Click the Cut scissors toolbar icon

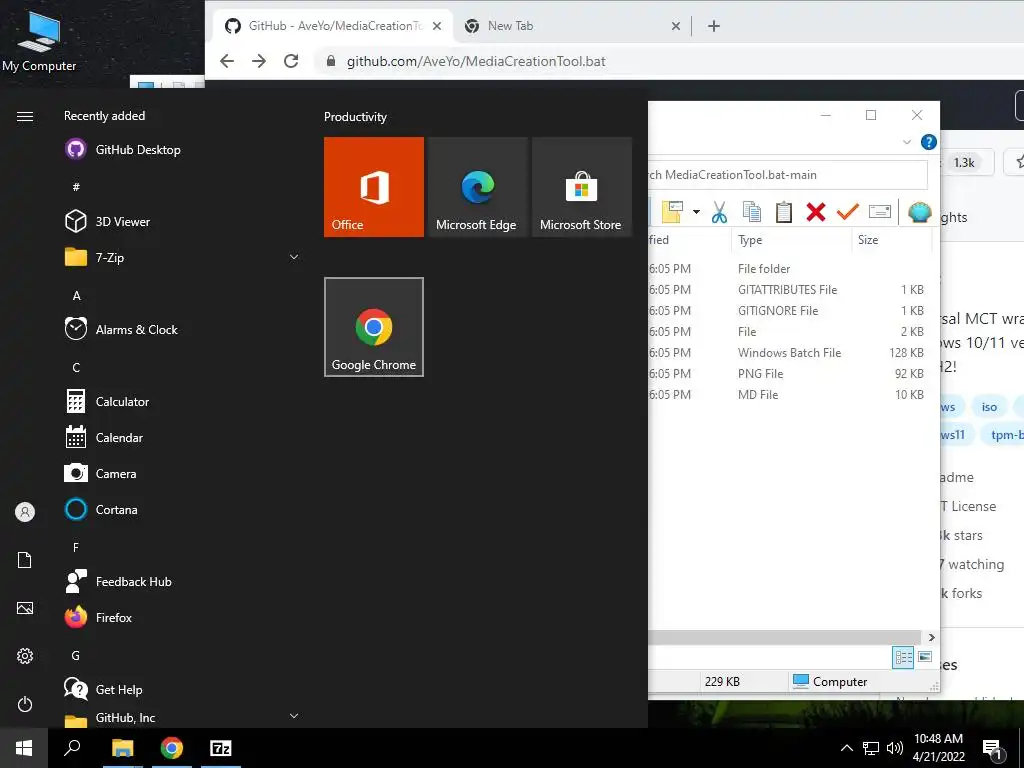(719, 212)
